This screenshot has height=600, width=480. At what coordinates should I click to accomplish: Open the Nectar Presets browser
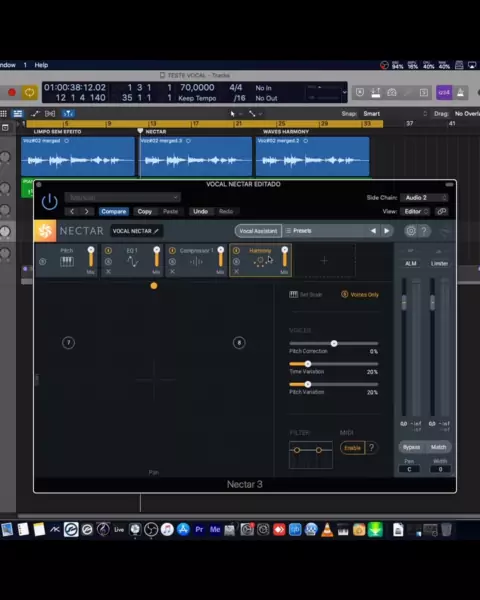point(302,231)
